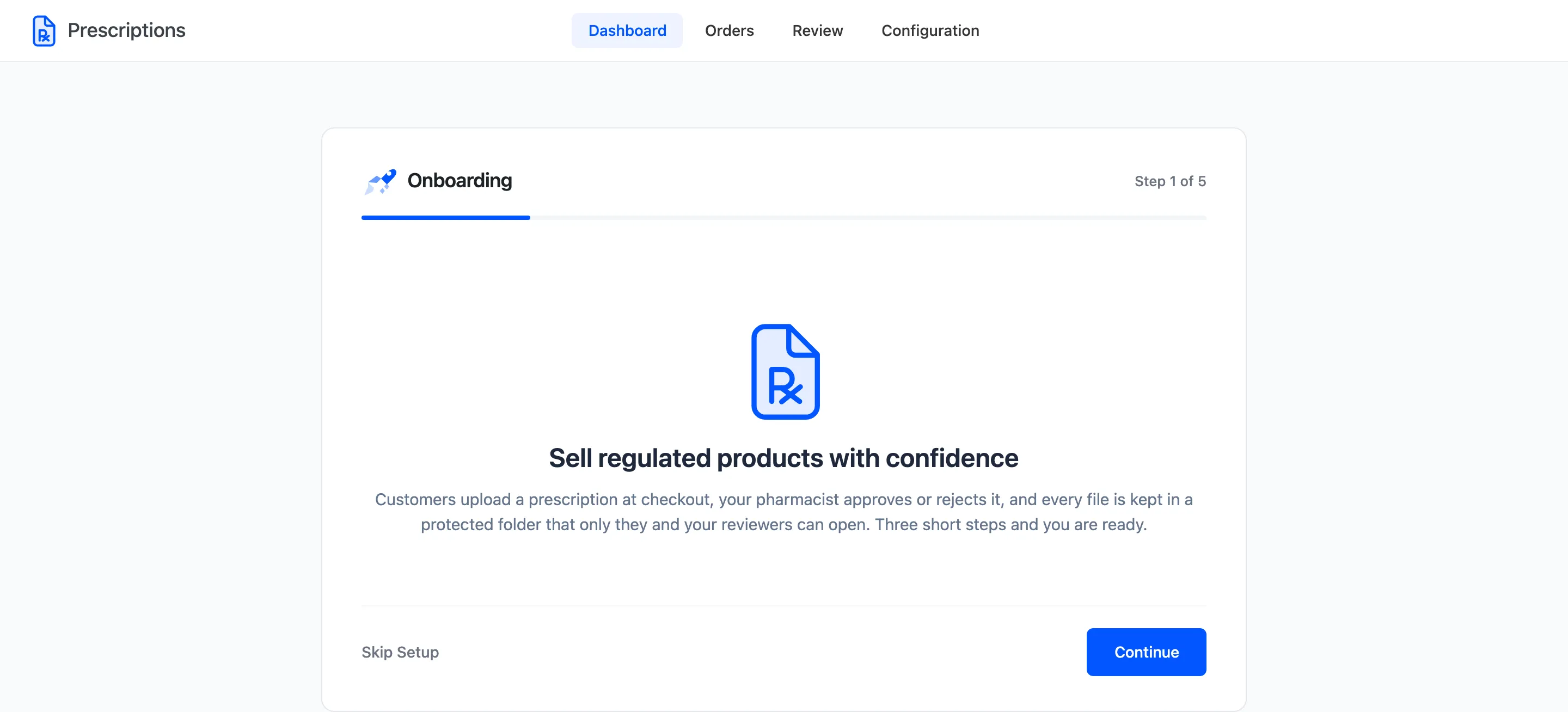Select the Orders navigation item
This screenshot has height=712, width=1568.
[x=729, y=30]
